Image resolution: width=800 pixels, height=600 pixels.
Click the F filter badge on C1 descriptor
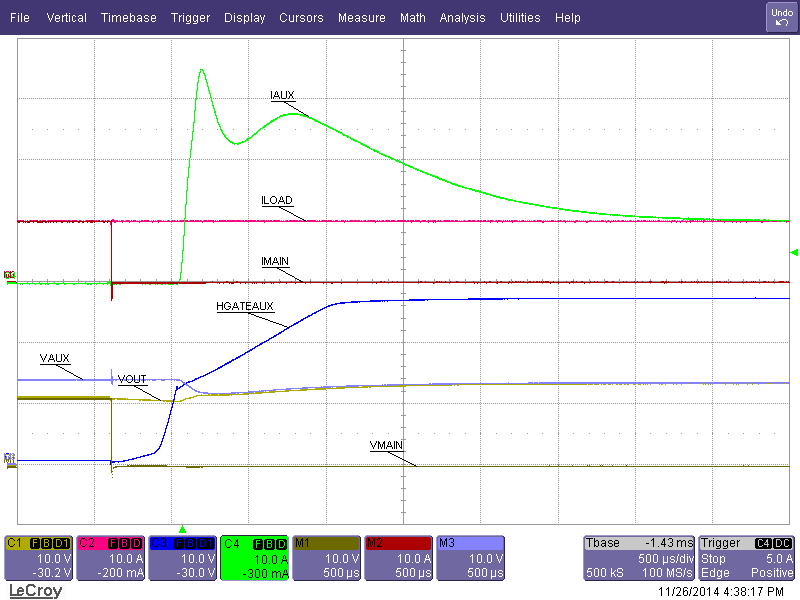[34, 543]
